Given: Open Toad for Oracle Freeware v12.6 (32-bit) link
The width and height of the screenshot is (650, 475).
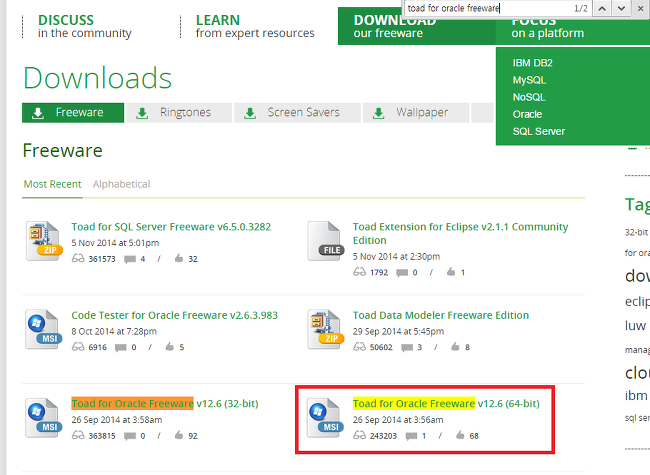Looking at the screenshot, I should click(165, 403).
